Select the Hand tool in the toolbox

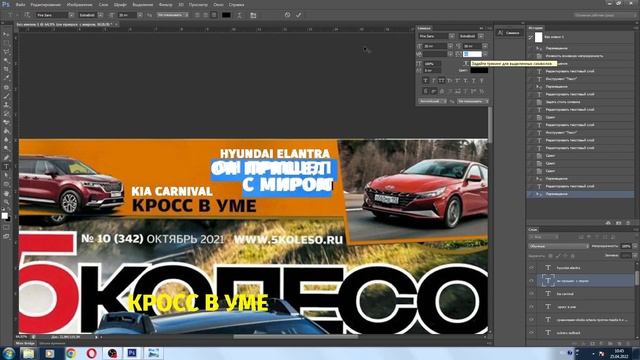6,193
